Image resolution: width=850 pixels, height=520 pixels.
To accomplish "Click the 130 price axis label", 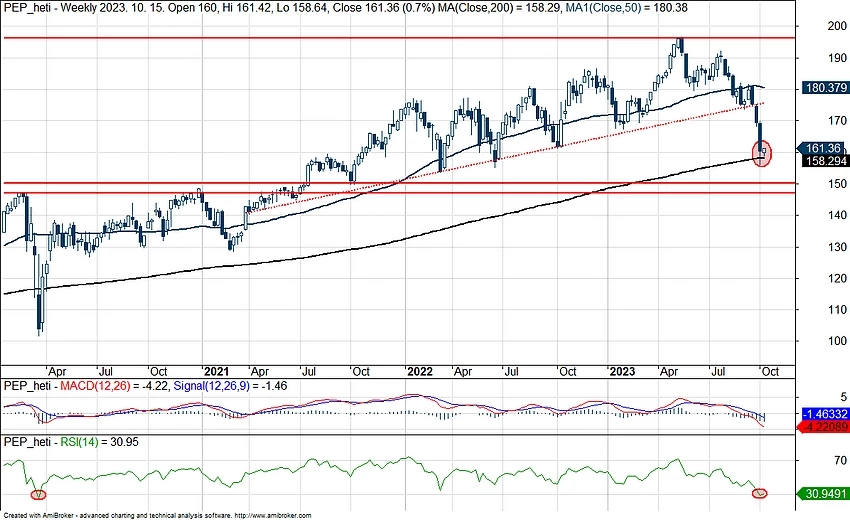I will coord(837,247).
